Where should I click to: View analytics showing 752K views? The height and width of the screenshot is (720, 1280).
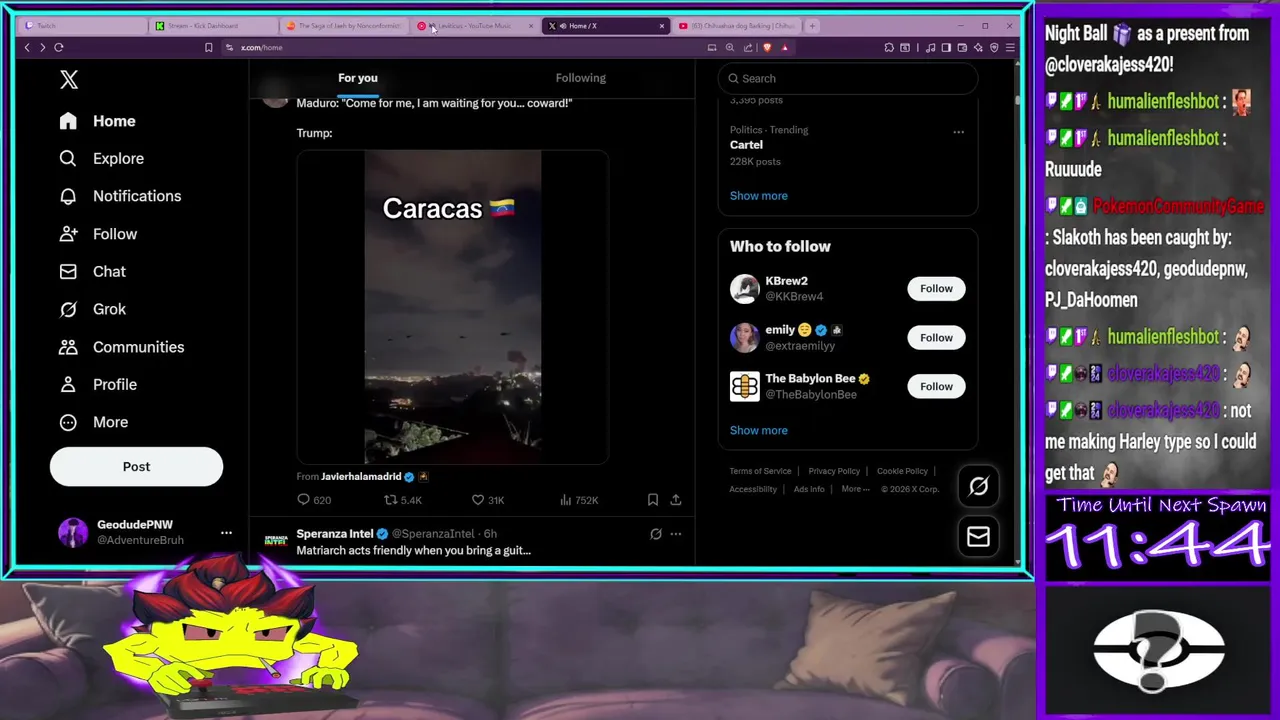pos(579,500)
